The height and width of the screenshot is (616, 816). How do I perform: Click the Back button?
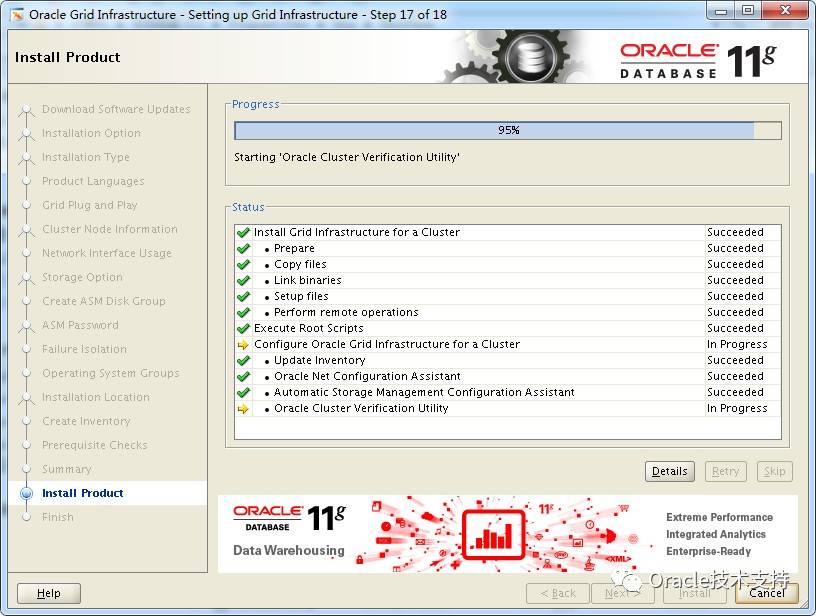pos(558,593)
